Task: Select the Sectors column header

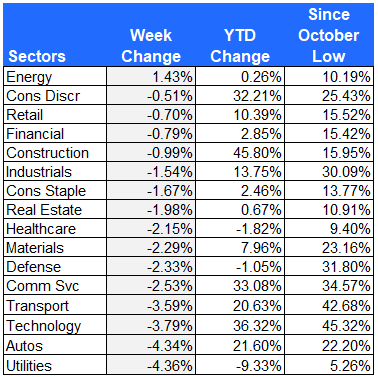Action: click(37, 56)
